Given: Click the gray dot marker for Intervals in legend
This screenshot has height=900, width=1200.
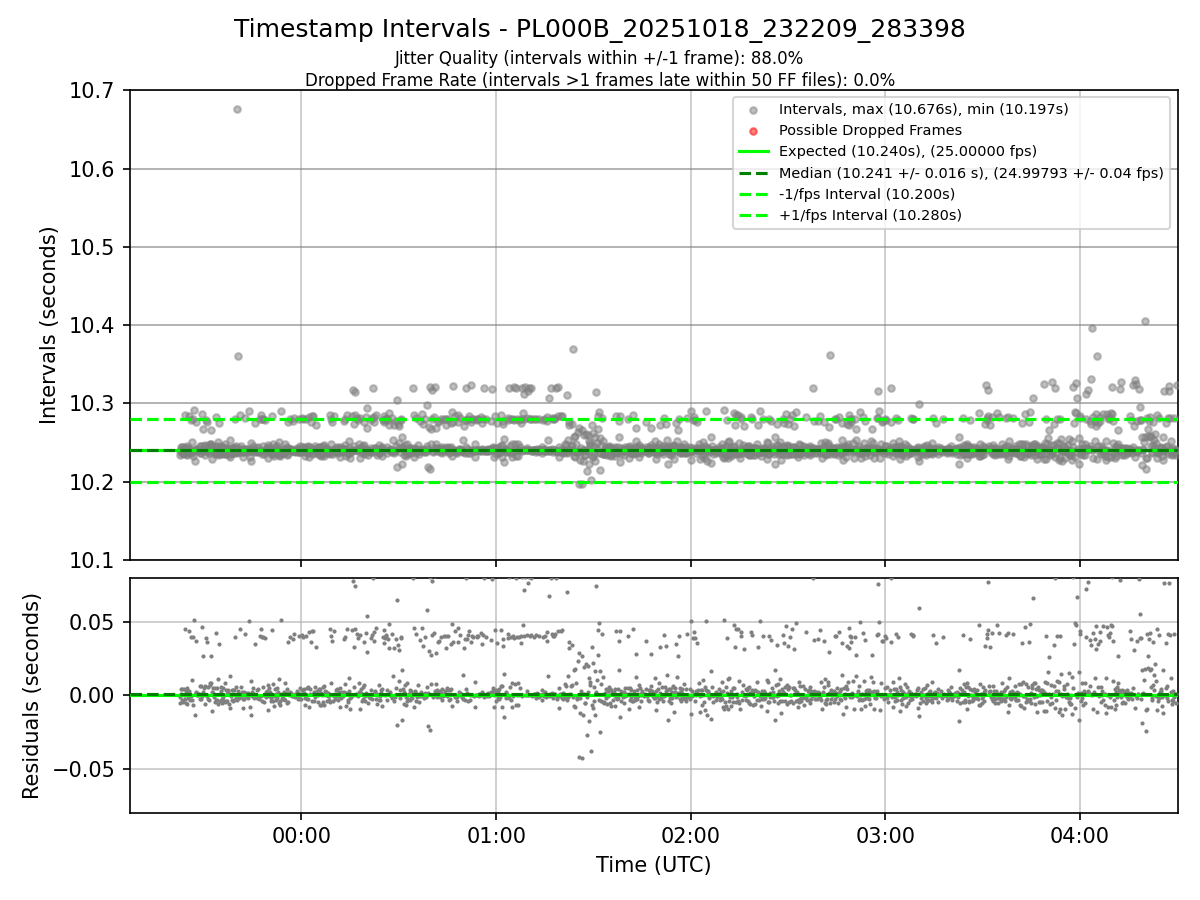Looking at the screenshot, I should pos(754,110).
